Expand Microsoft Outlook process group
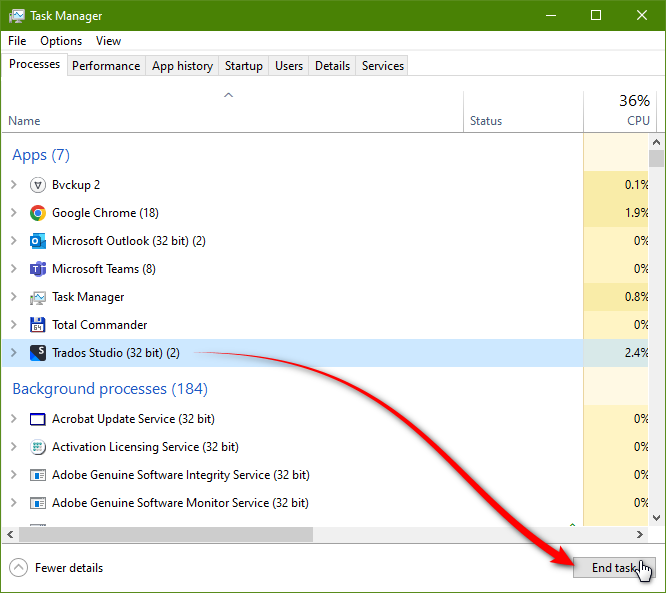Image resolution: width=666 pixels, height=593 pixels. coord(14,241)
